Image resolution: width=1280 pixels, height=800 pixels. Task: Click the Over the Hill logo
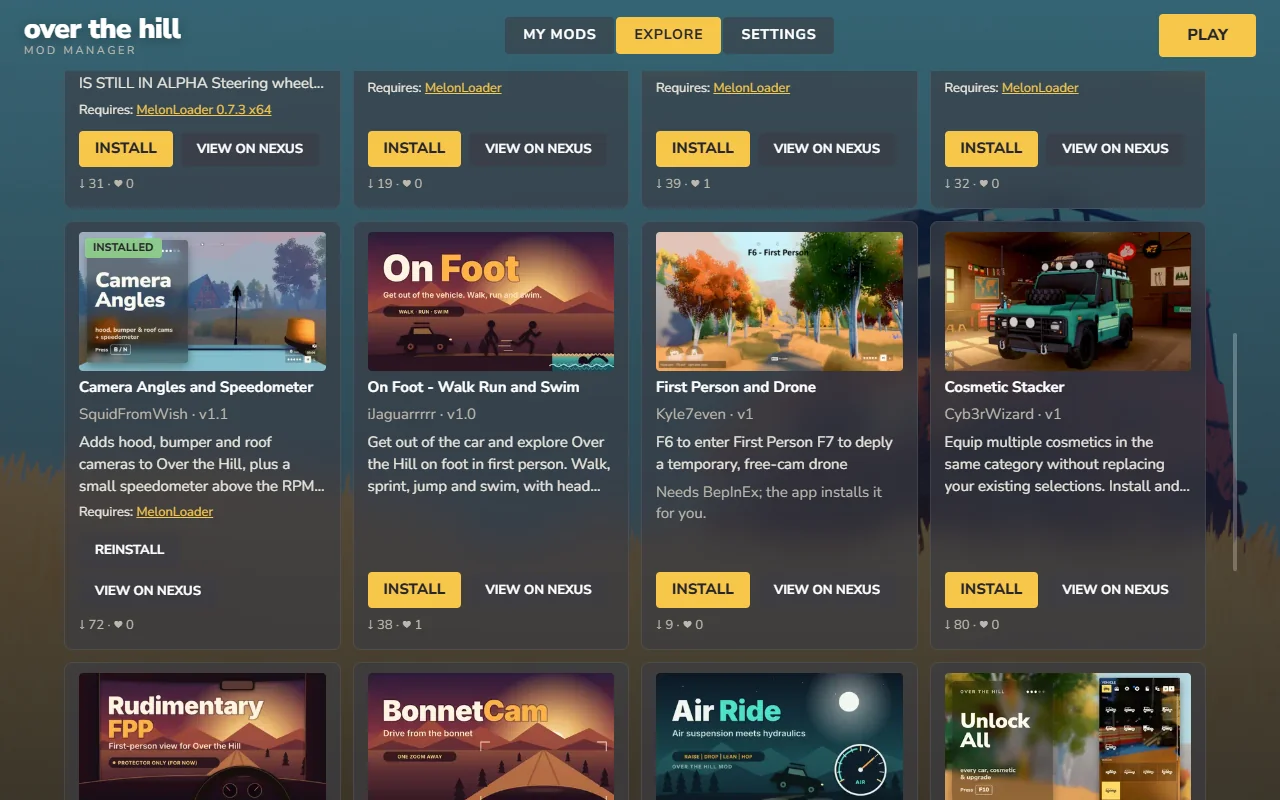click(102, 35)
